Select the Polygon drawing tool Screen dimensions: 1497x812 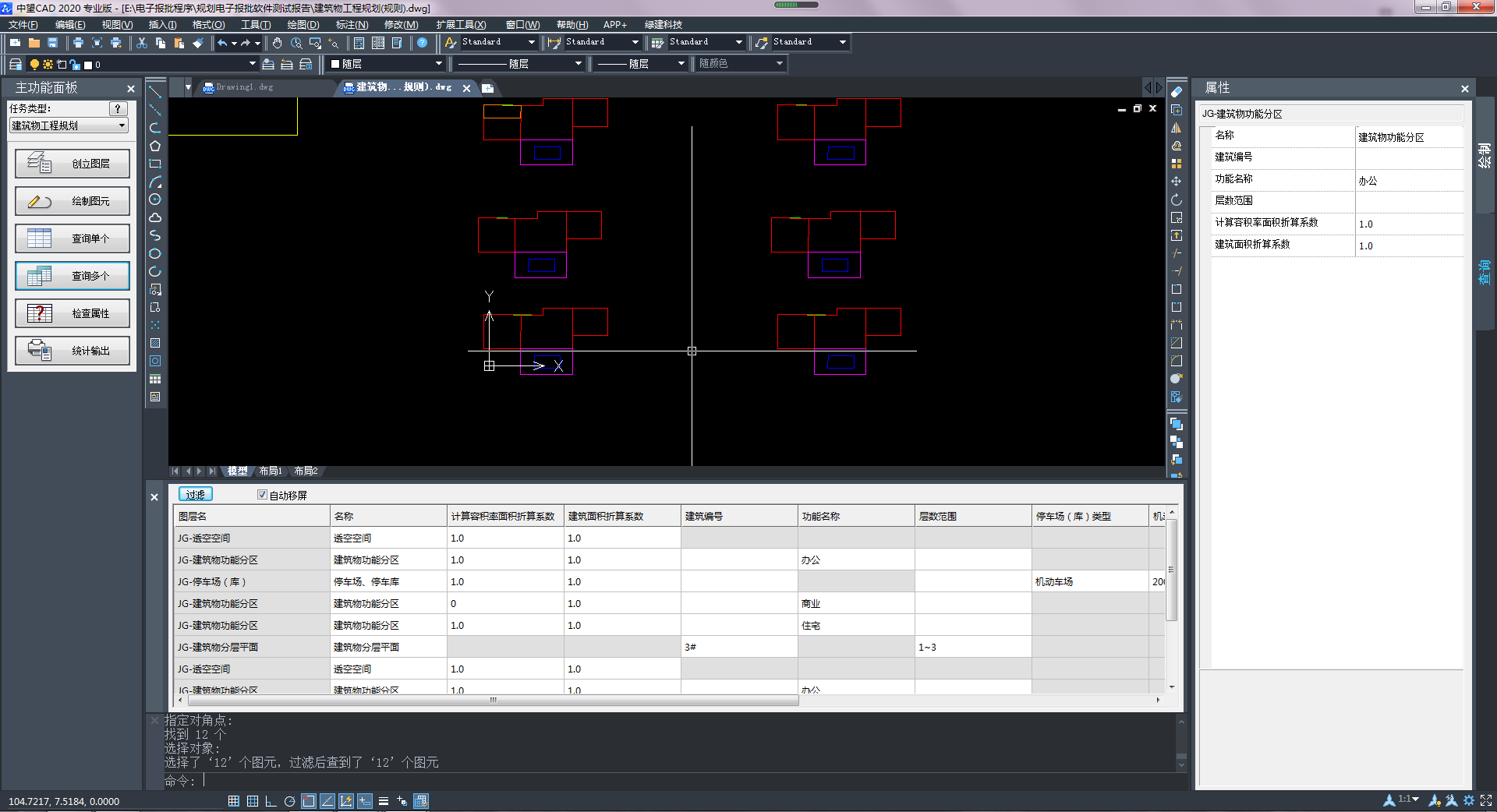pos(155,146)
